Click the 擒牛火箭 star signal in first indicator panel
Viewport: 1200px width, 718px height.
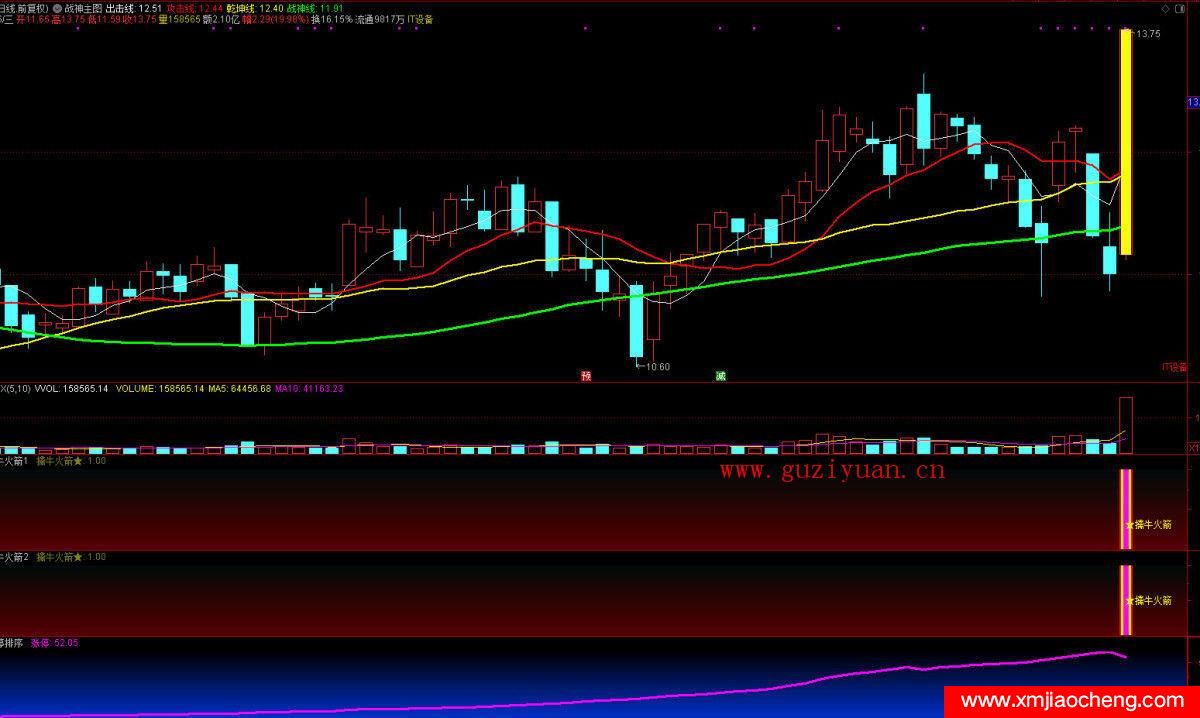(x=1148, y=524)
